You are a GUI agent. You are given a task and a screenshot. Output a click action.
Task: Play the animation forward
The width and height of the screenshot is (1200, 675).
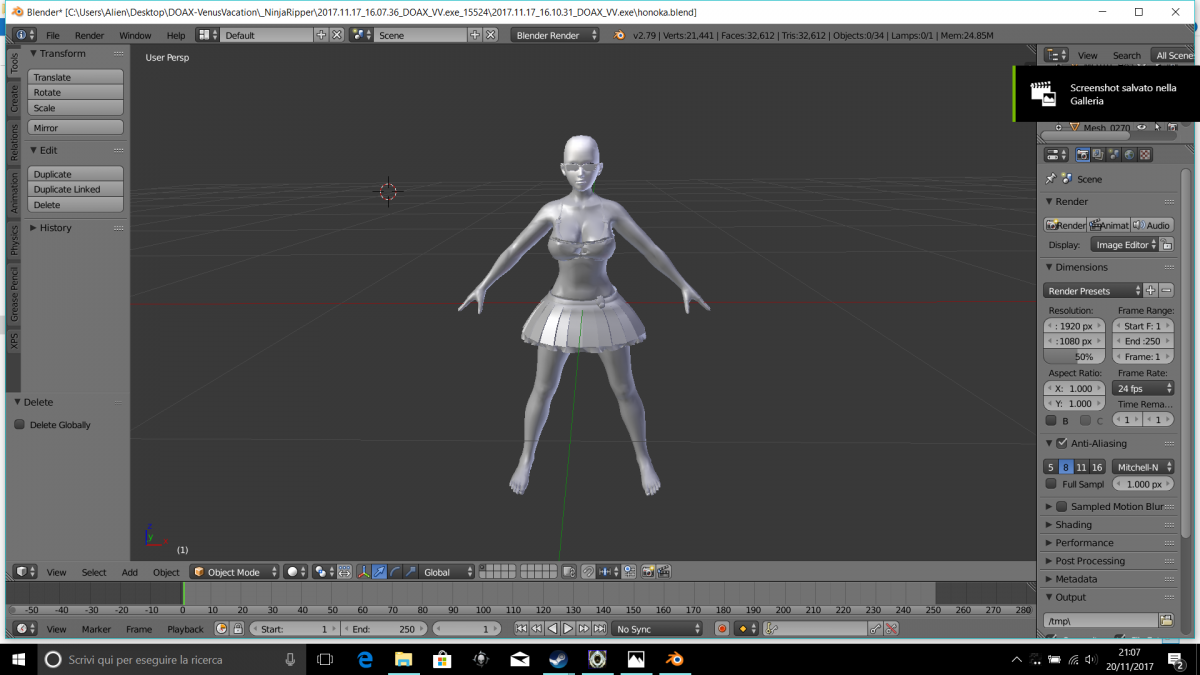point(568,629)
